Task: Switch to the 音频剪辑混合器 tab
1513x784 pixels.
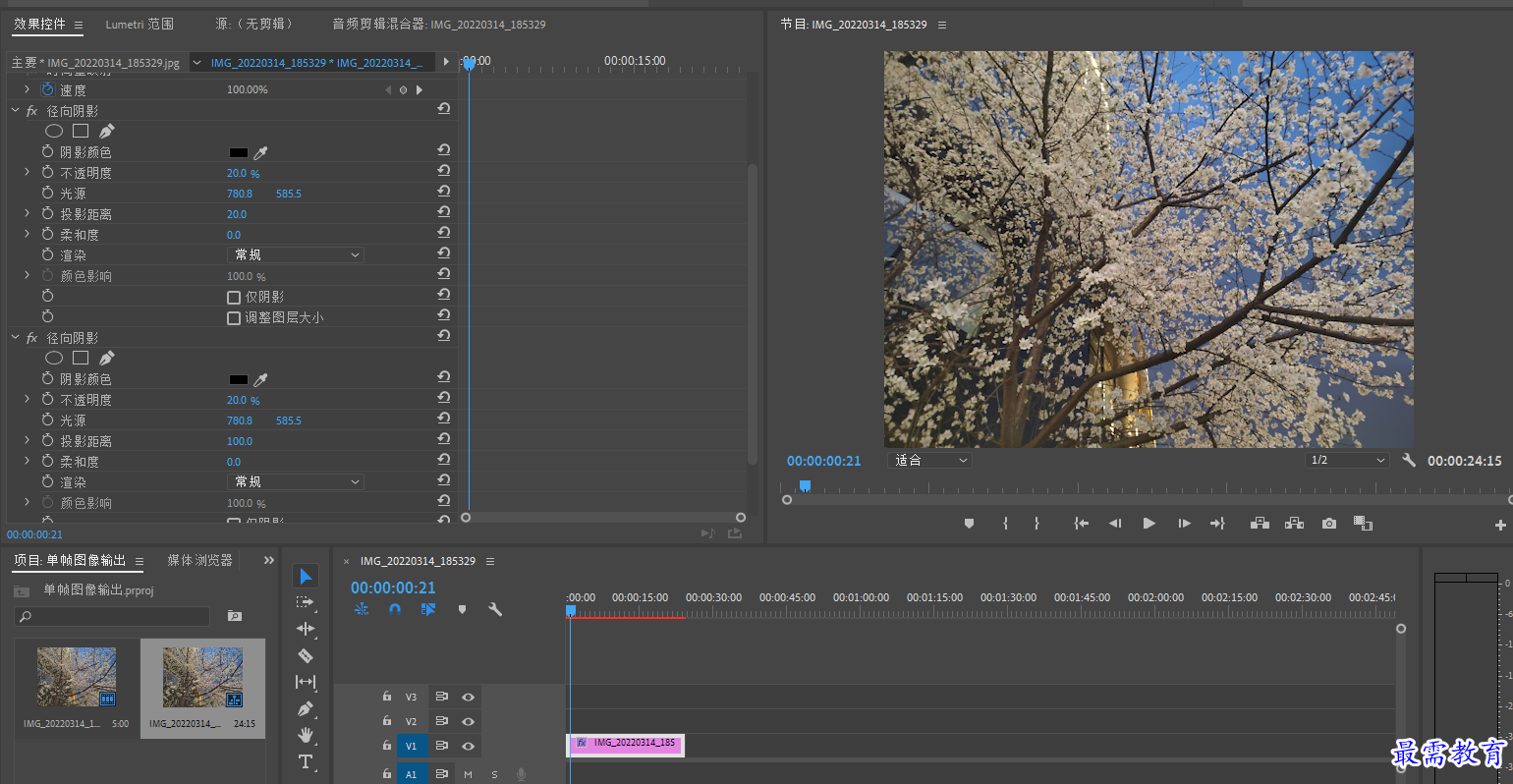Action: point(438,24)
